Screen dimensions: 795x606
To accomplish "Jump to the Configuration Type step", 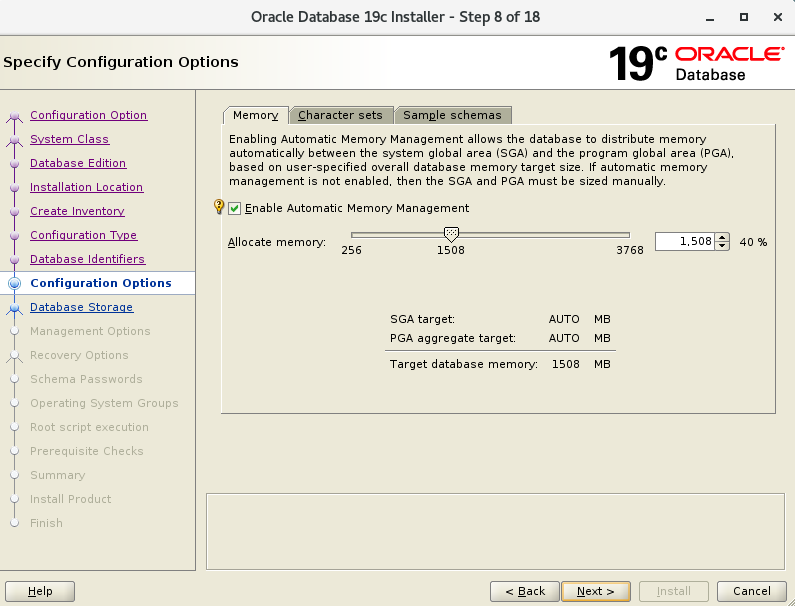I will [x=84, y=235].
